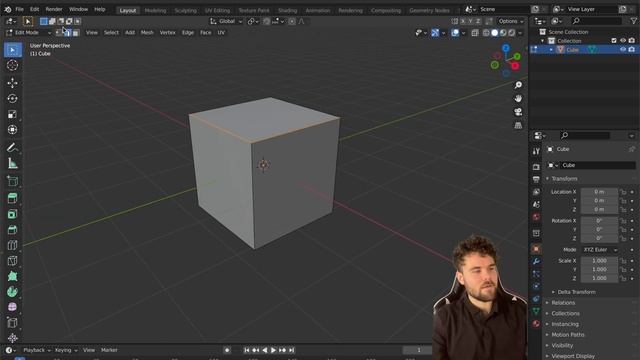Toggle Collection exclude checkbox in outliner

pos(614,40)
